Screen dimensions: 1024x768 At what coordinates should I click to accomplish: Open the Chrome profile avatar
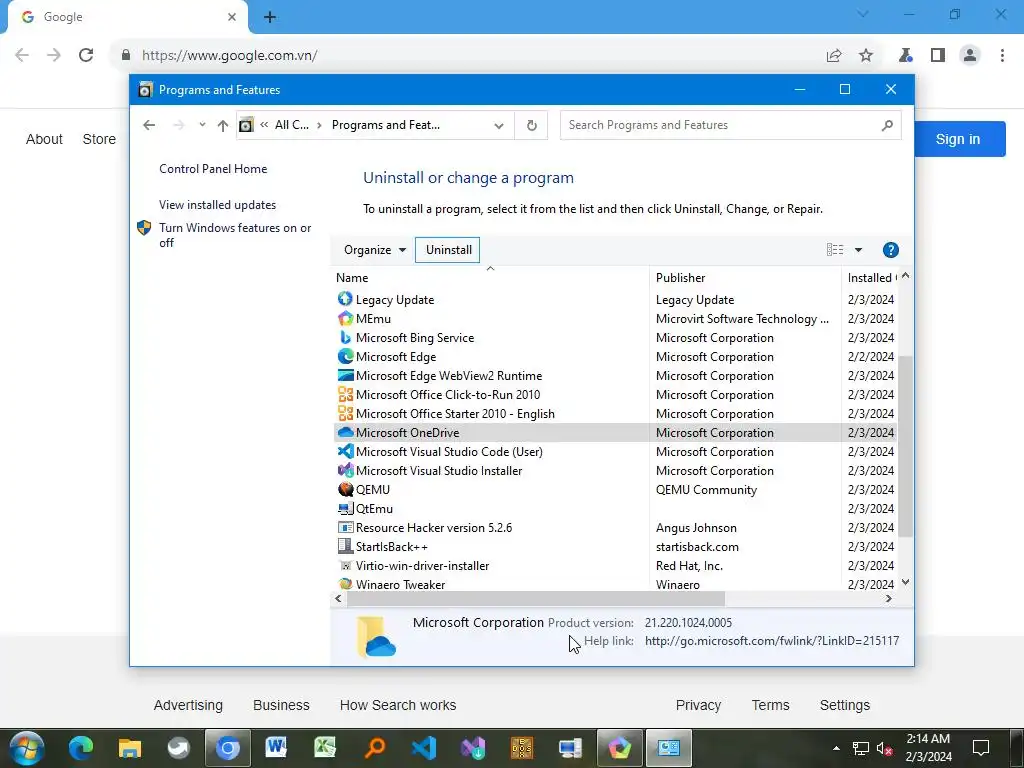970,55
